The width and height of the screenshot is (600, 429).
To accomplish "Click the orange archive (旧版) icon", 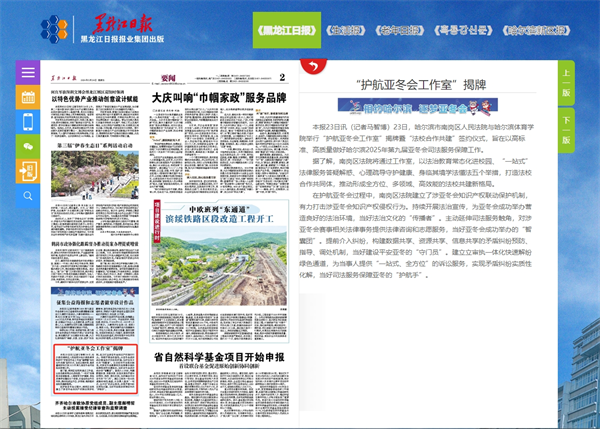I will point(27,171).
